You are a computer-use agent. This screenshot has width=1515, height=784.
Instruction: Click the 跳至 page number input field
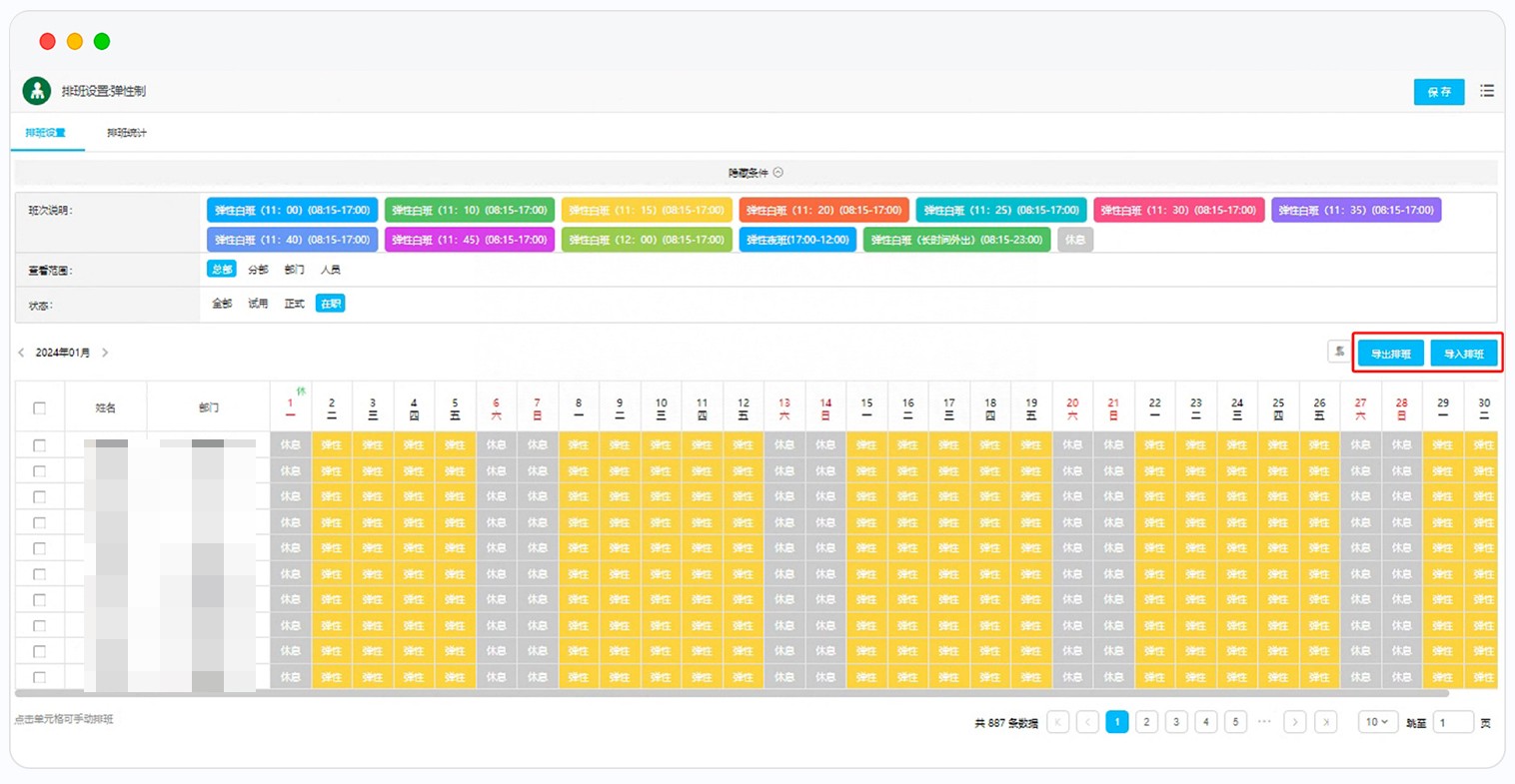tap(1454, 722)
